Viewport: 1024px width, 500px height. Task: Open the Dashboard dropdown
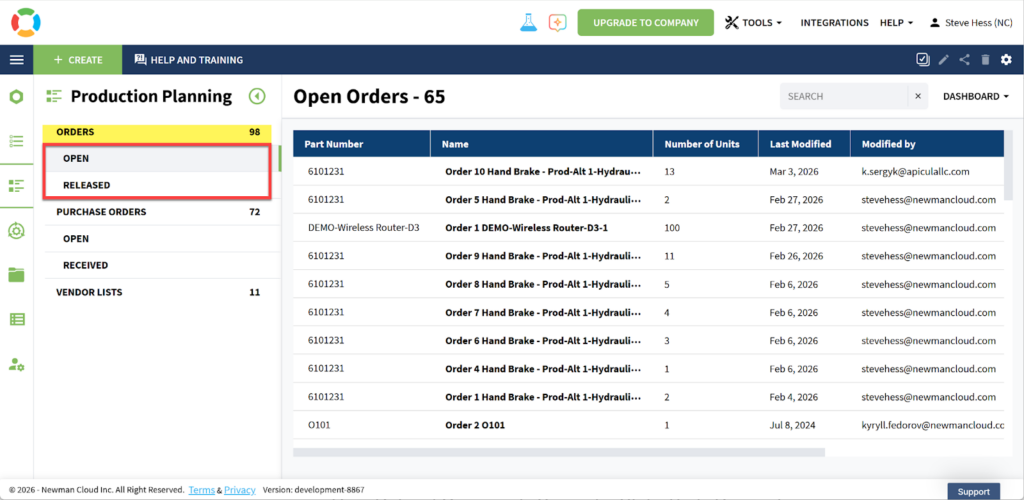pos(975,97)
